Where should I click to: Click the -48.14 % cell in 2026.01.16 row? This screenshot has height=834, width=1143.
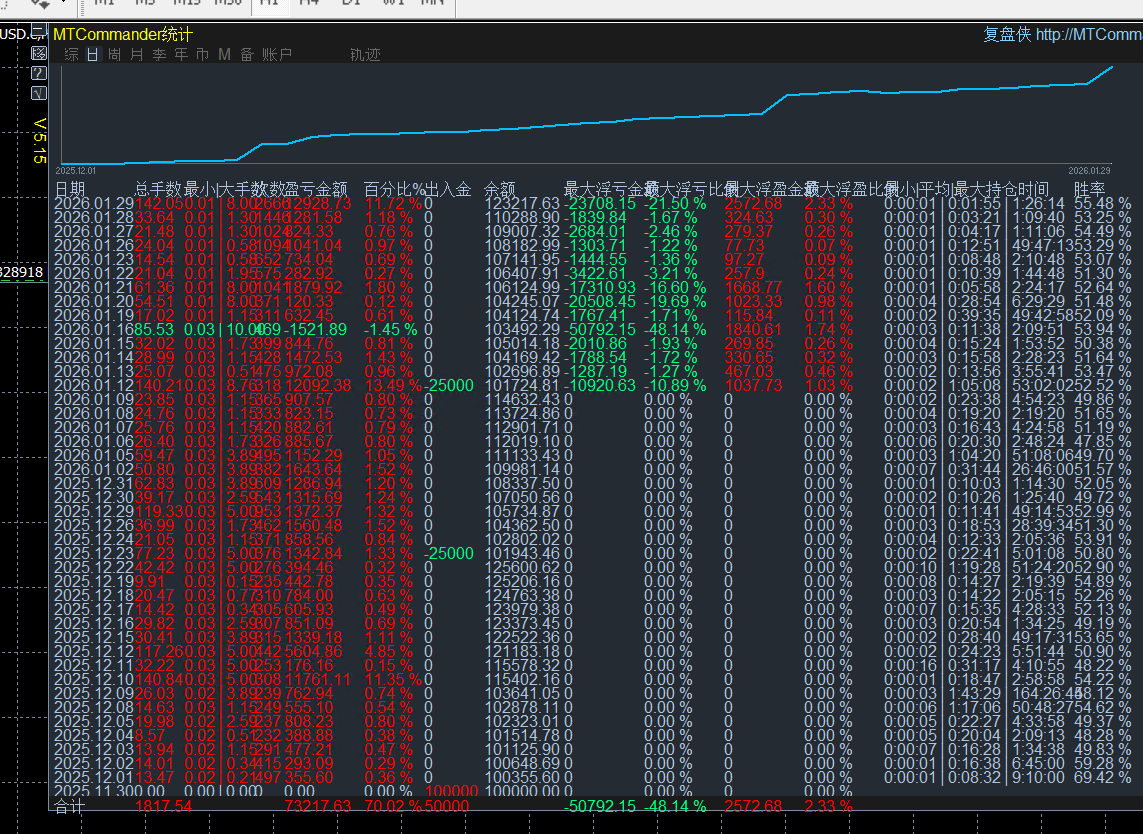point(675,330)
